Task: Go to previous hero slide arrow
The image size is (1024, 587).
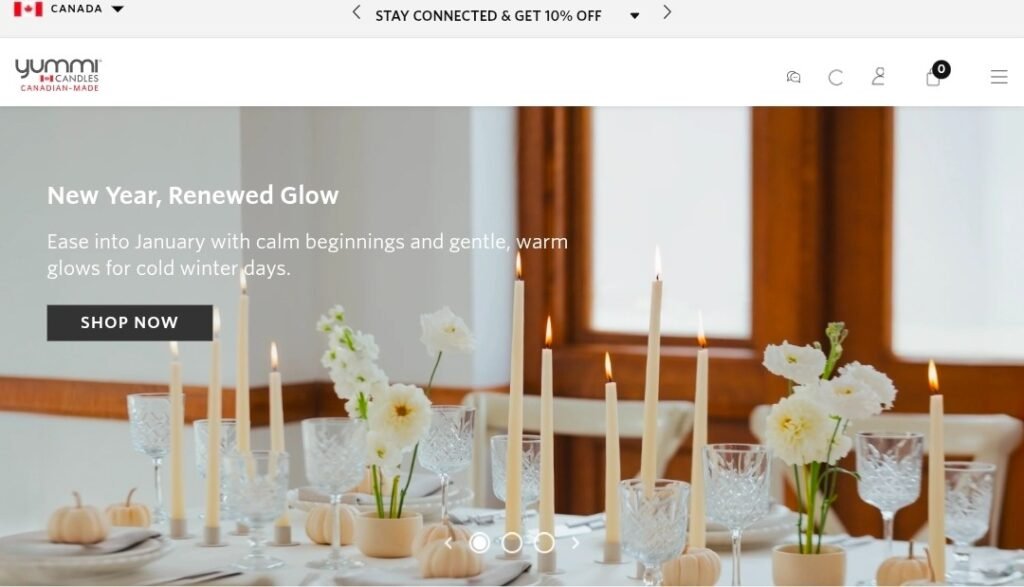Action: coord(448,543)
